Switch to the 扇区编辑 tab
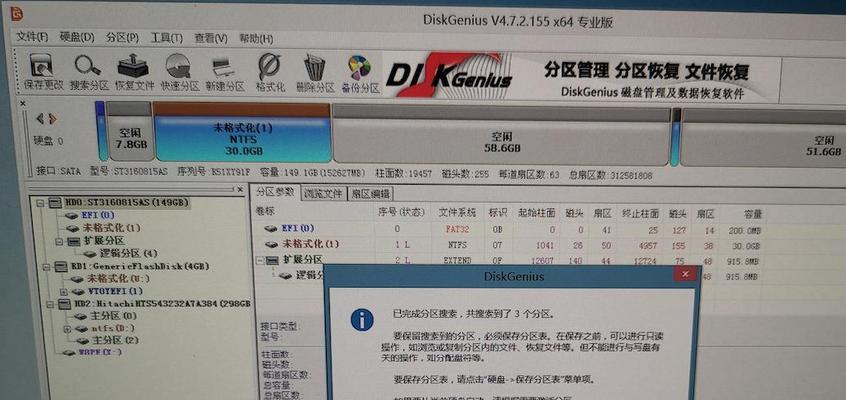The width and height of the screenshot is (846, 400). click(x=370, y=193)
